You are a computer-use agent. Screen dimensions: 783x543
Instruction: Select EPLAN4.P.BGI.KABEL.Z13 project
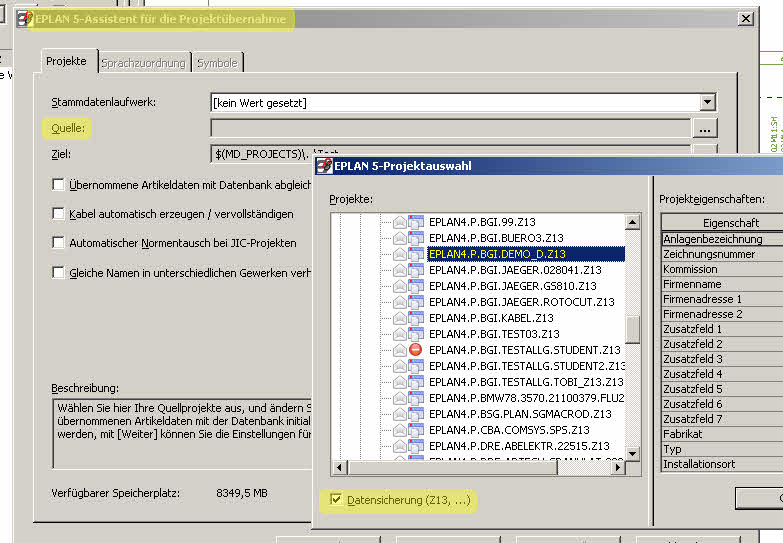tap(491, 318)
